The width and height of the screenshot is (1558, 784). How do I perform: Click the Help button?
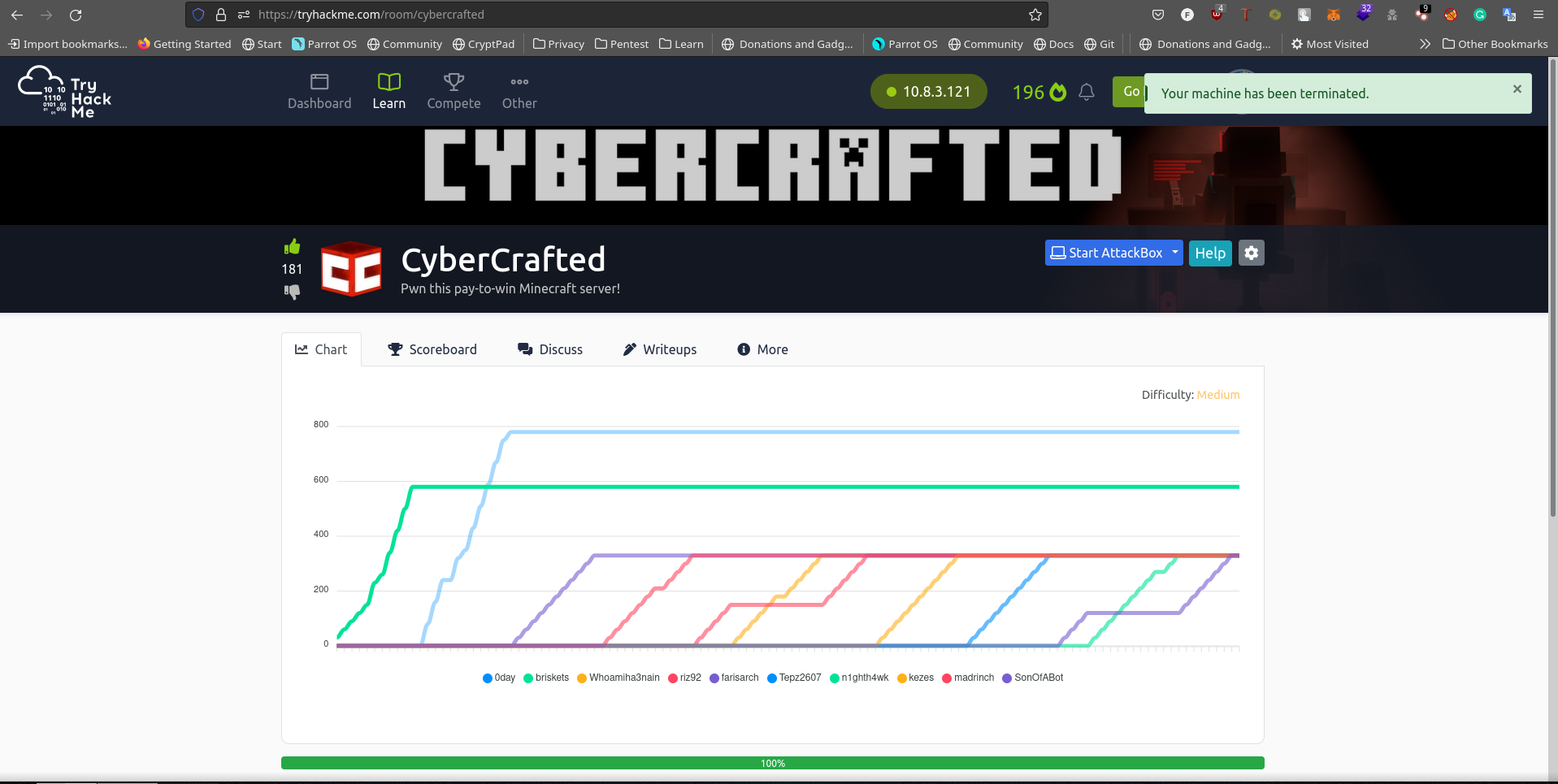(x=1210, y=253)
